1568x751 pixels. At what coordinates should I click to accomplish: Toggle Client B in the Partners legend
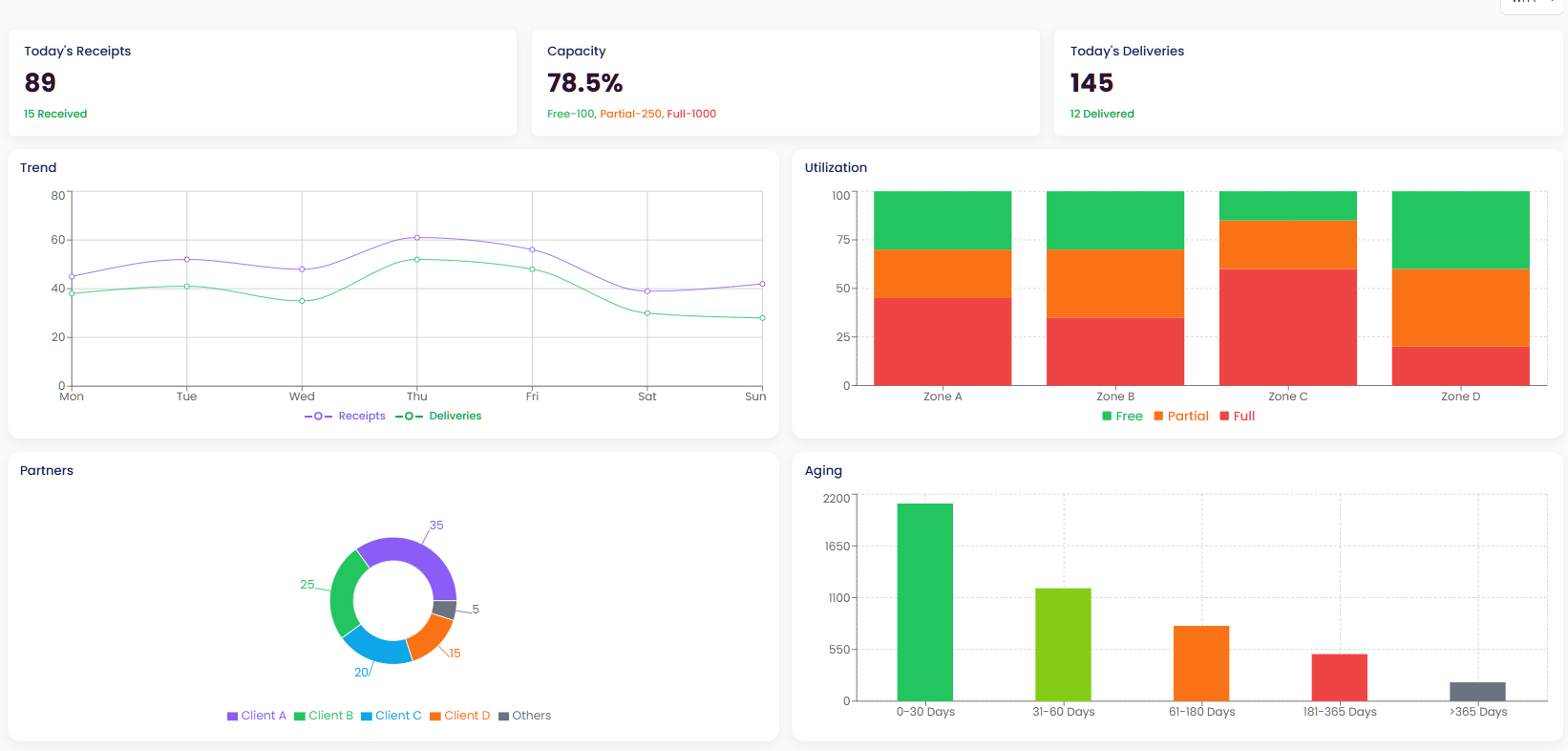point(324,716)
